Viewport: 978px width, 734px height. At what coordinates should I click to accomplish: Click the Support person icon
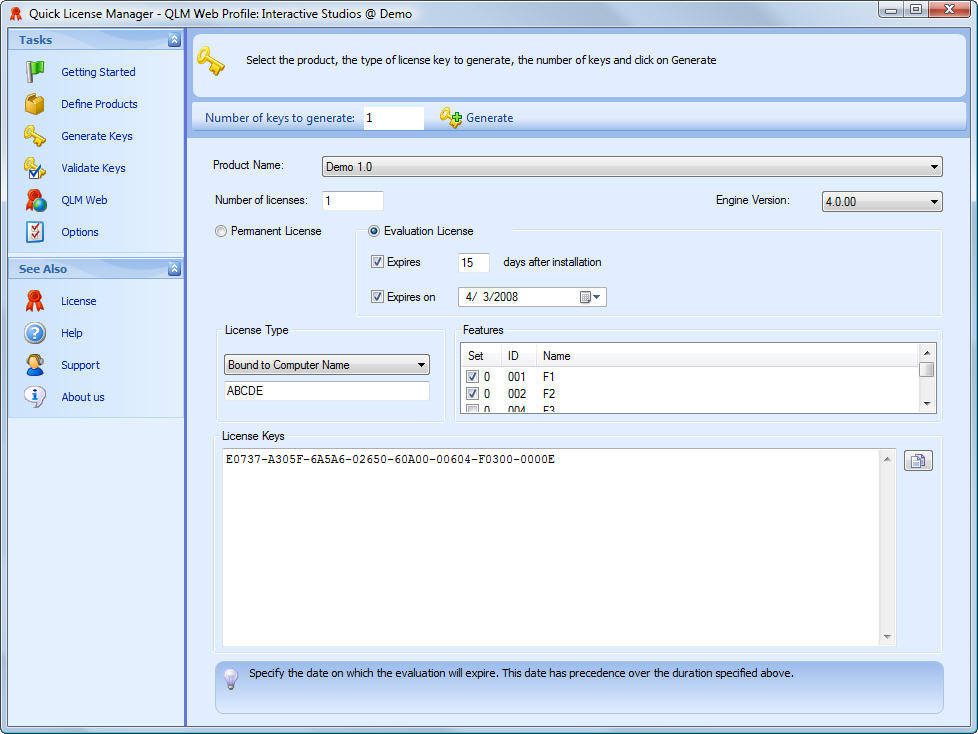[x=35, y=365]
